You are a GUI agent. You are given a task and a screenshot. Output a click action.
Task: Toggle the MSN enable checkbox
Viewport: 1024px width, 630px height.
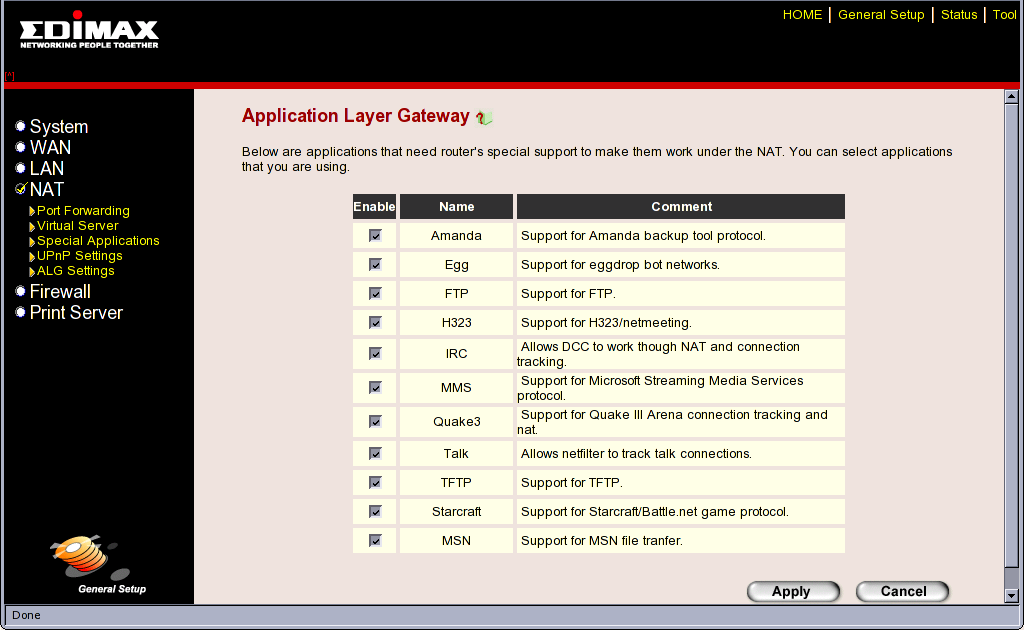click(375, 541)
